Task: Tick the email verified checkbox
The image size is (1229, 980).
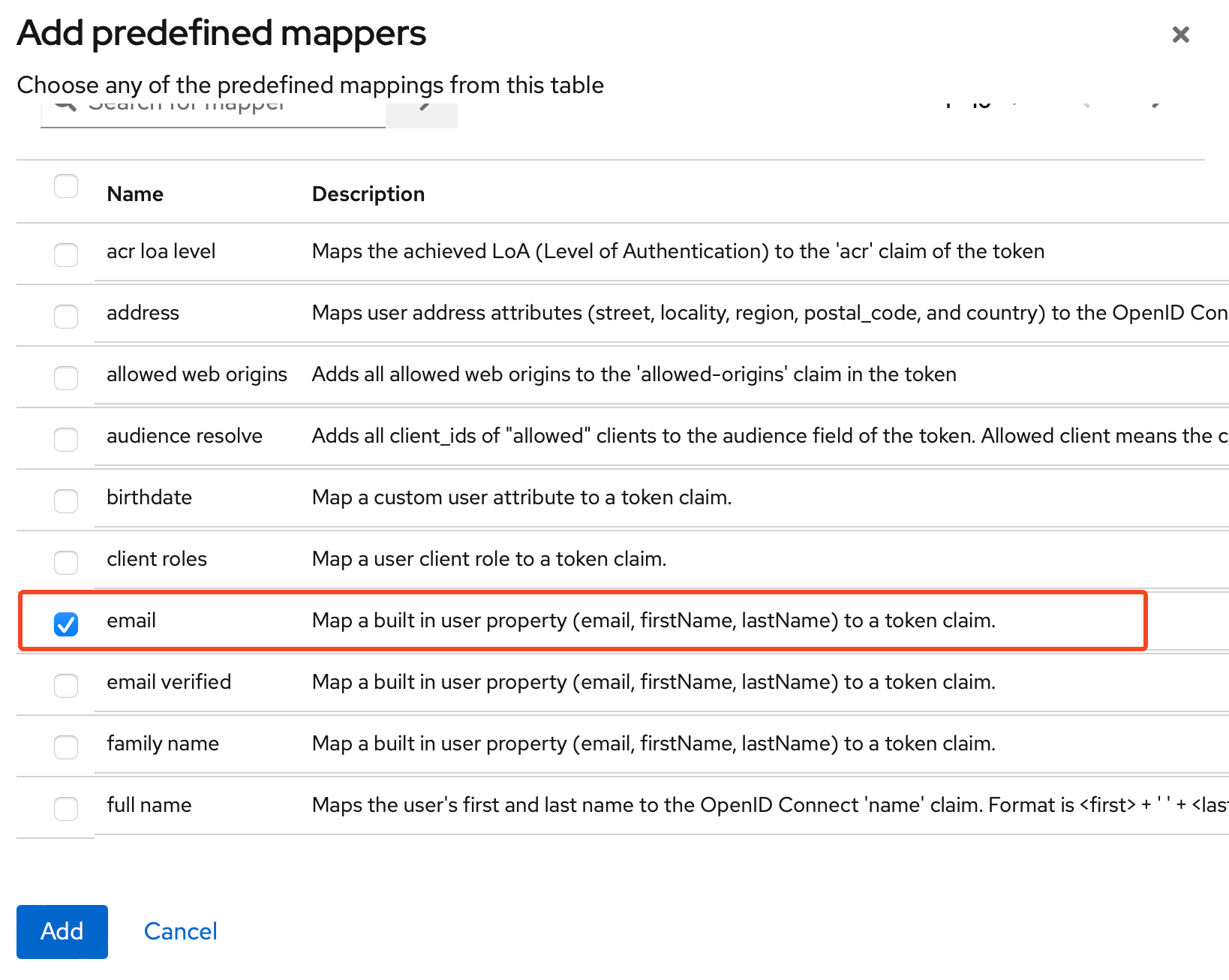Action: point(66,685)
